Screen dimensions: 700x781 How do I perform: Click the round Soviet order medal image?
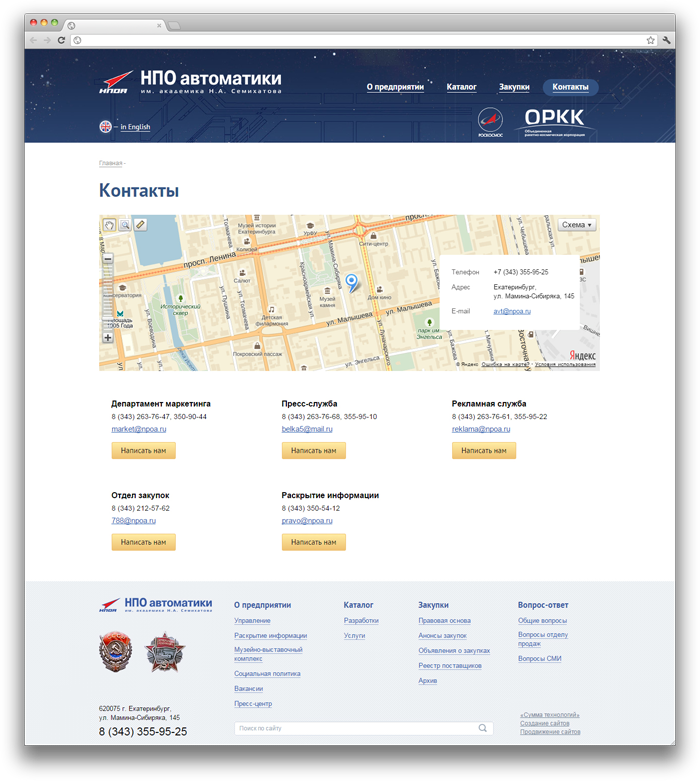pyautogui.click(x=116, y=651)
